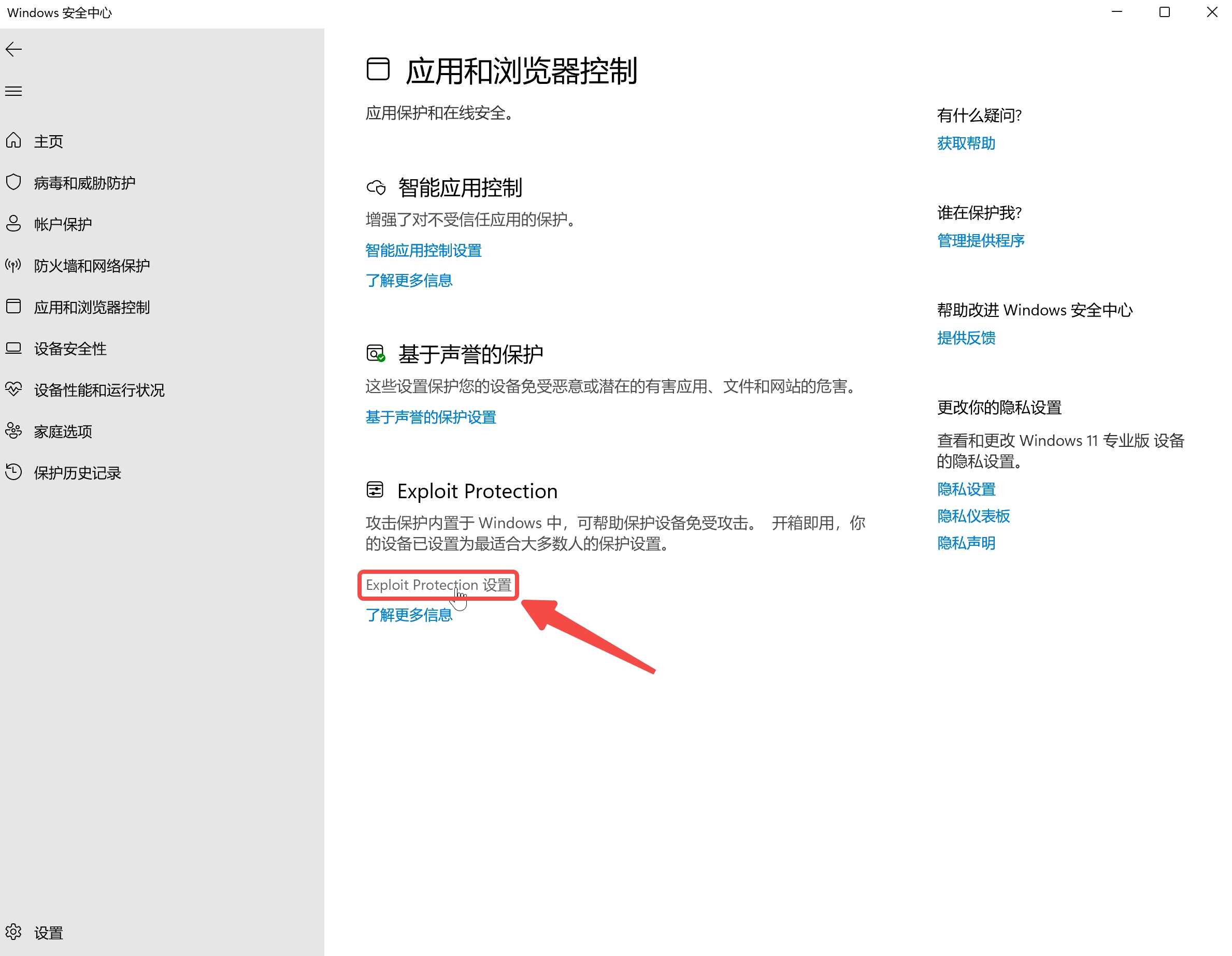This screenshot has height=956, width=1232.
Task: Open the hamburger navigation menu
Action: tap(13, 91)
